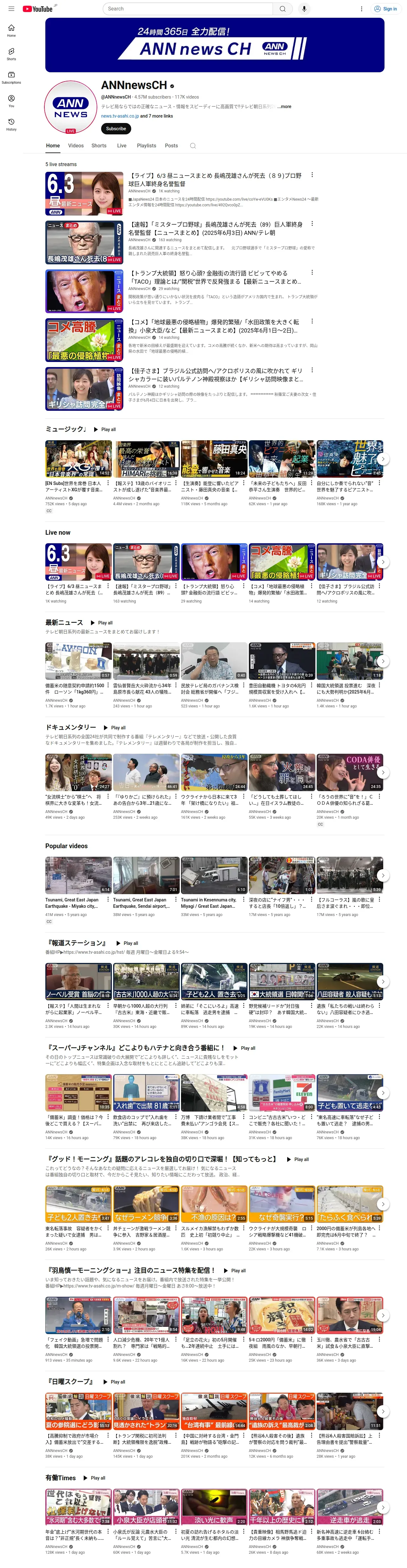Open 6.3 昼最新ニュース live stream thumbnail

point(84,194)
